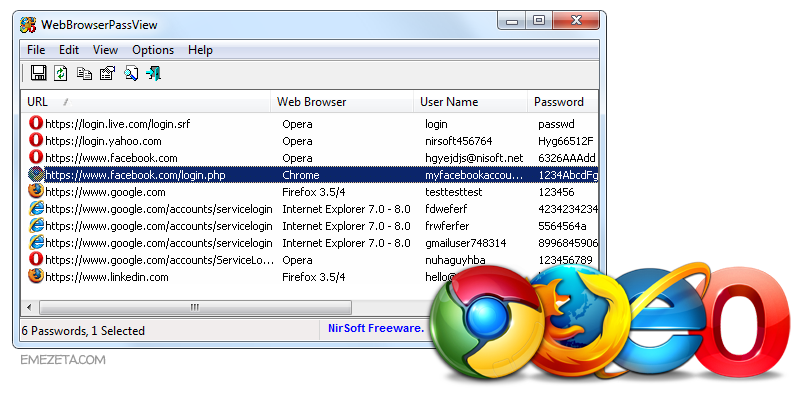
Task: Click user name gmailuser748314
Action: [x=465, y=243]
